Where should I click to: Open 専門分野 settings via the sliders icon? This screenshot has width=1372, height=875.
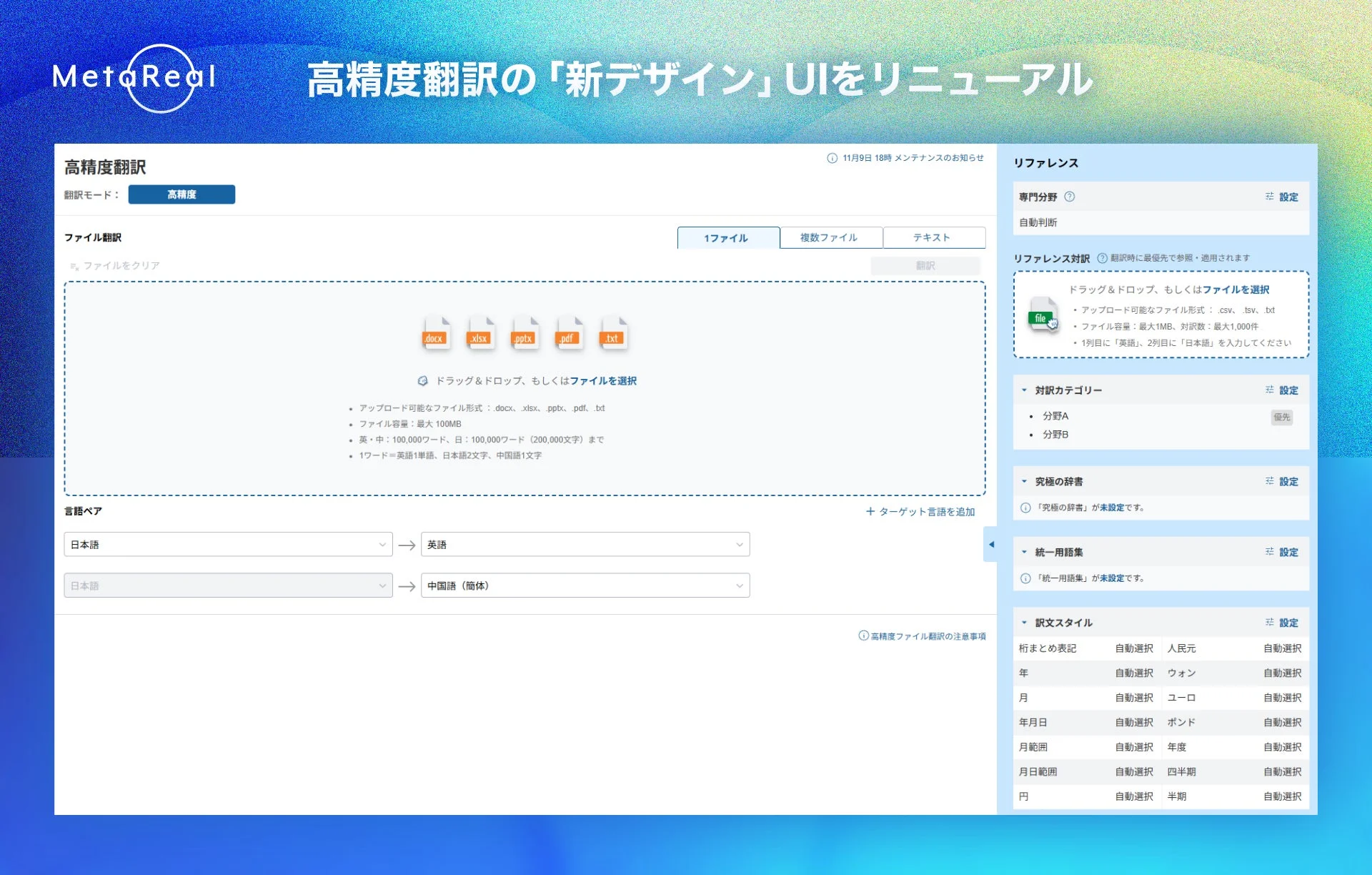tap(1269, 197)
